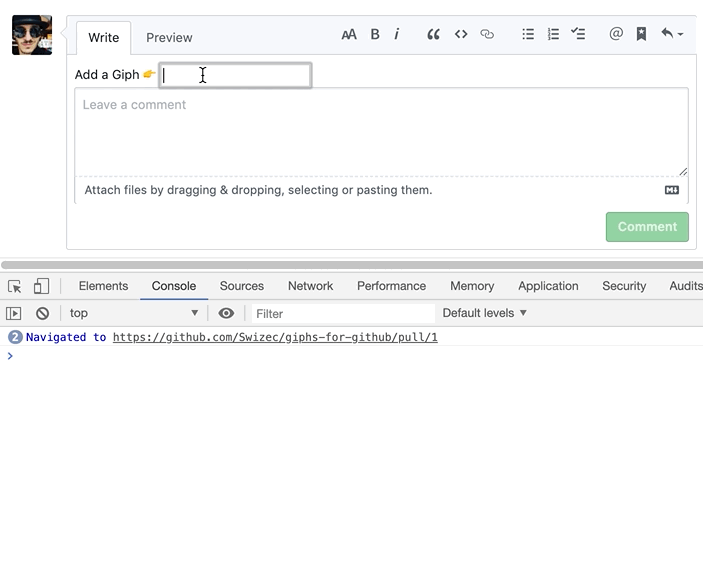This screenshot has height=576, width=703.
Task: Toggle bold formatting in comment toolbar
Action: 375,35
